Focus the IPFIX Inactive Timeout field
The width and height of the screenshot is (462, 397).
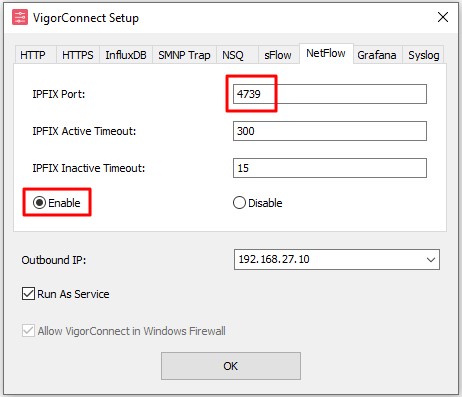click(330, 168)
